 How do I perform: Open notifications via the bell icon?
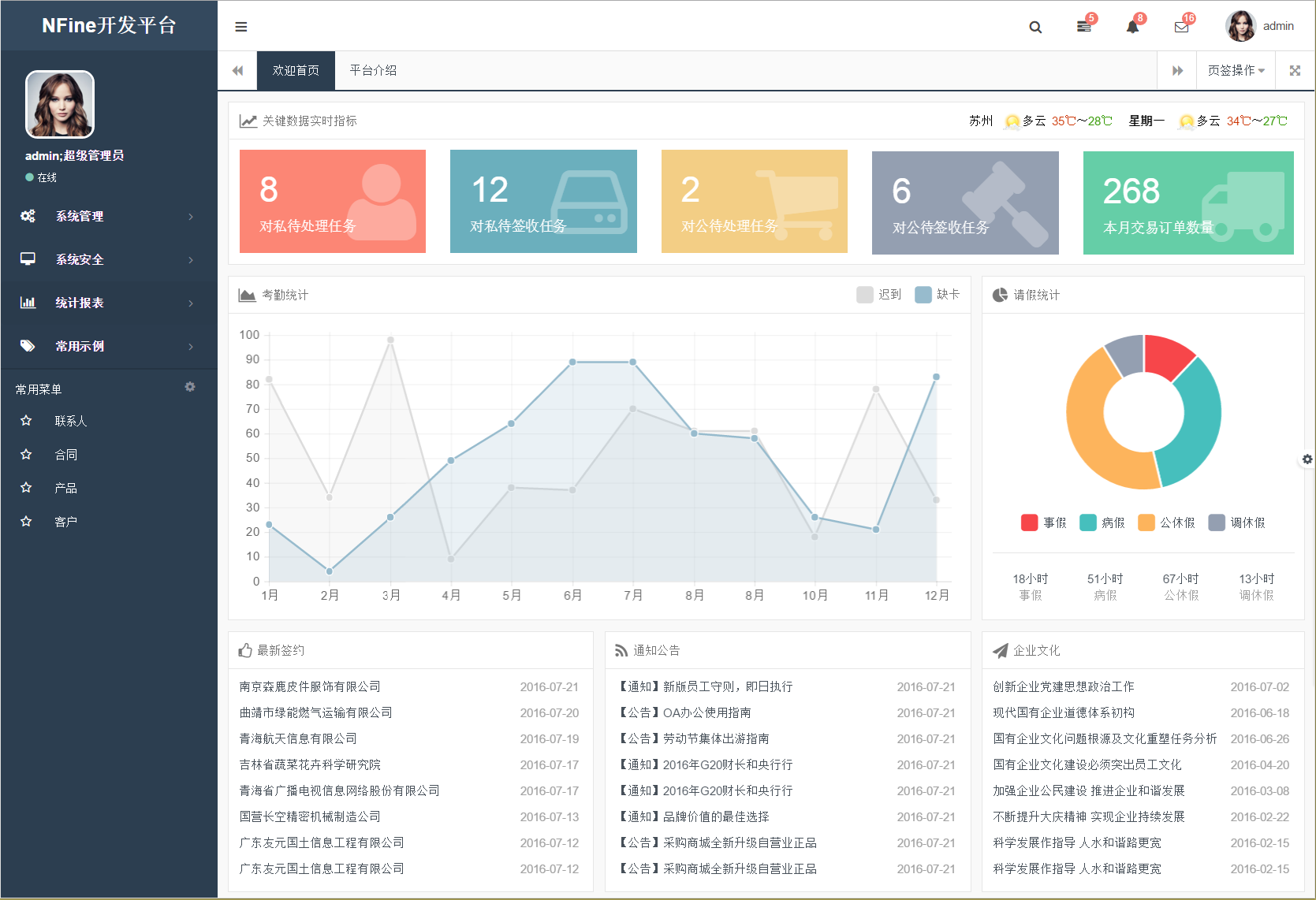tap(1132, 27)
